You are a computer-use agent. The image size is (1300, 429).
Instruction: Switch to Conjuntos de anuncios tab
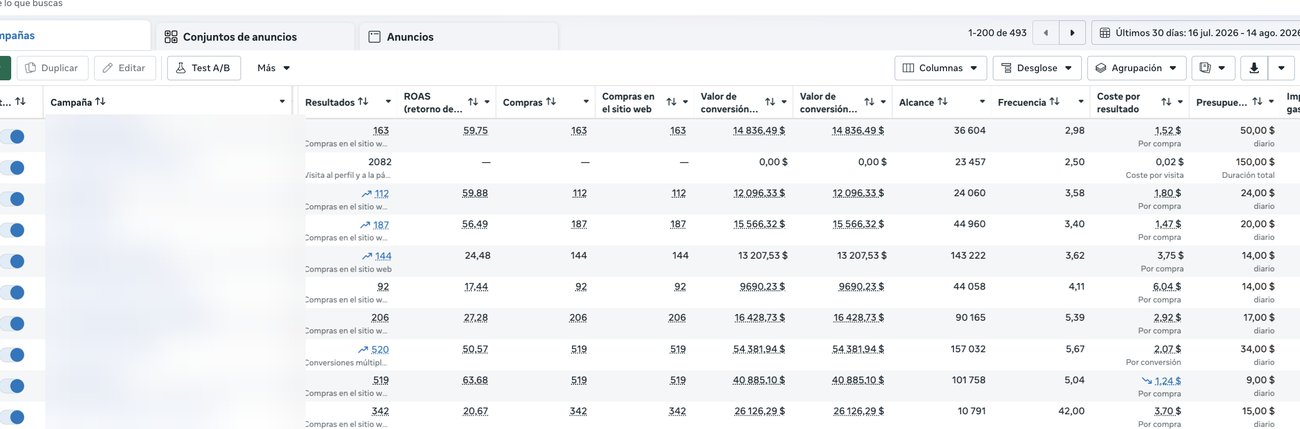(x=255, y=37)
